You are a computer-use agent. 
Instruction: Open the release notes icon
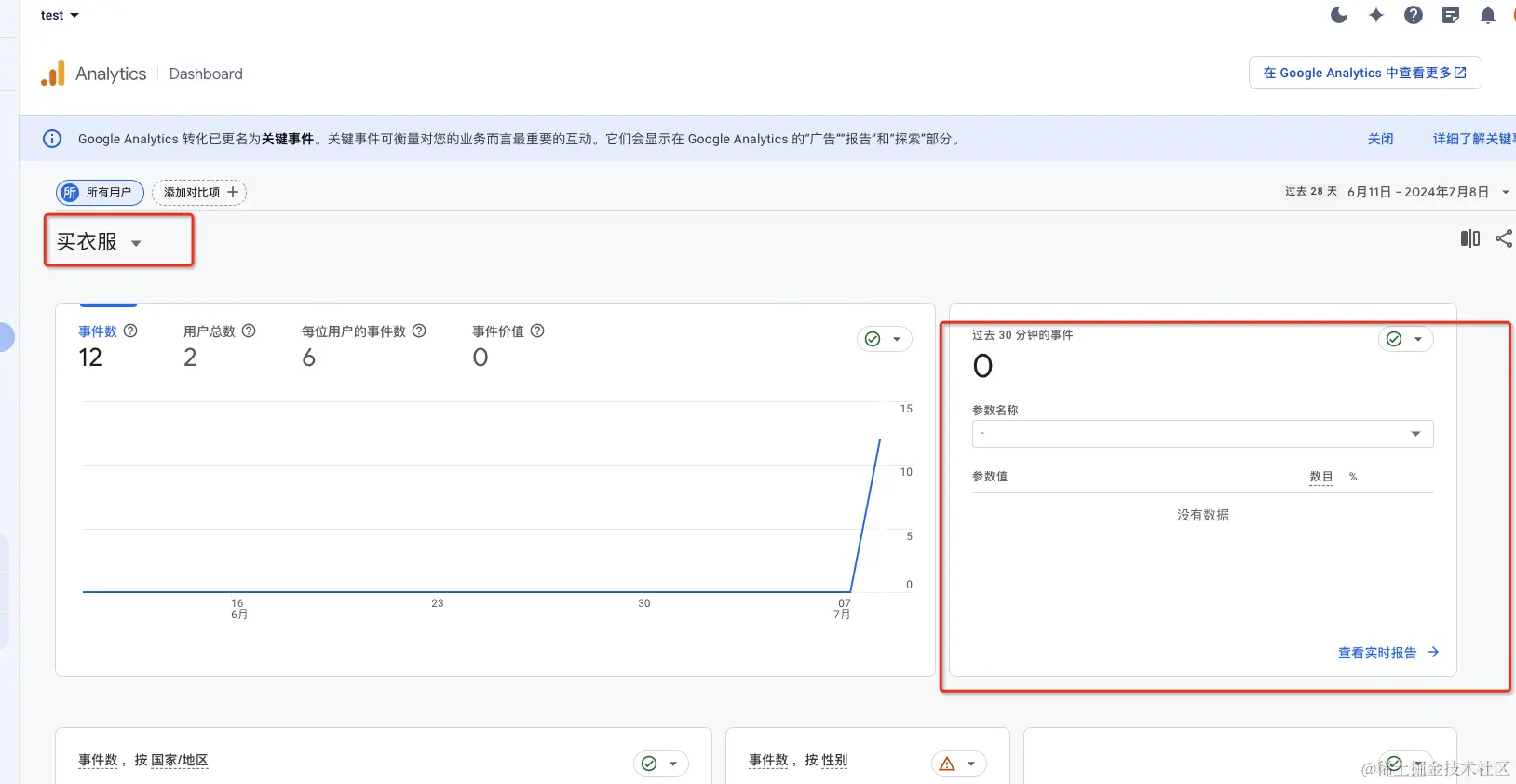coord(1451,15)
